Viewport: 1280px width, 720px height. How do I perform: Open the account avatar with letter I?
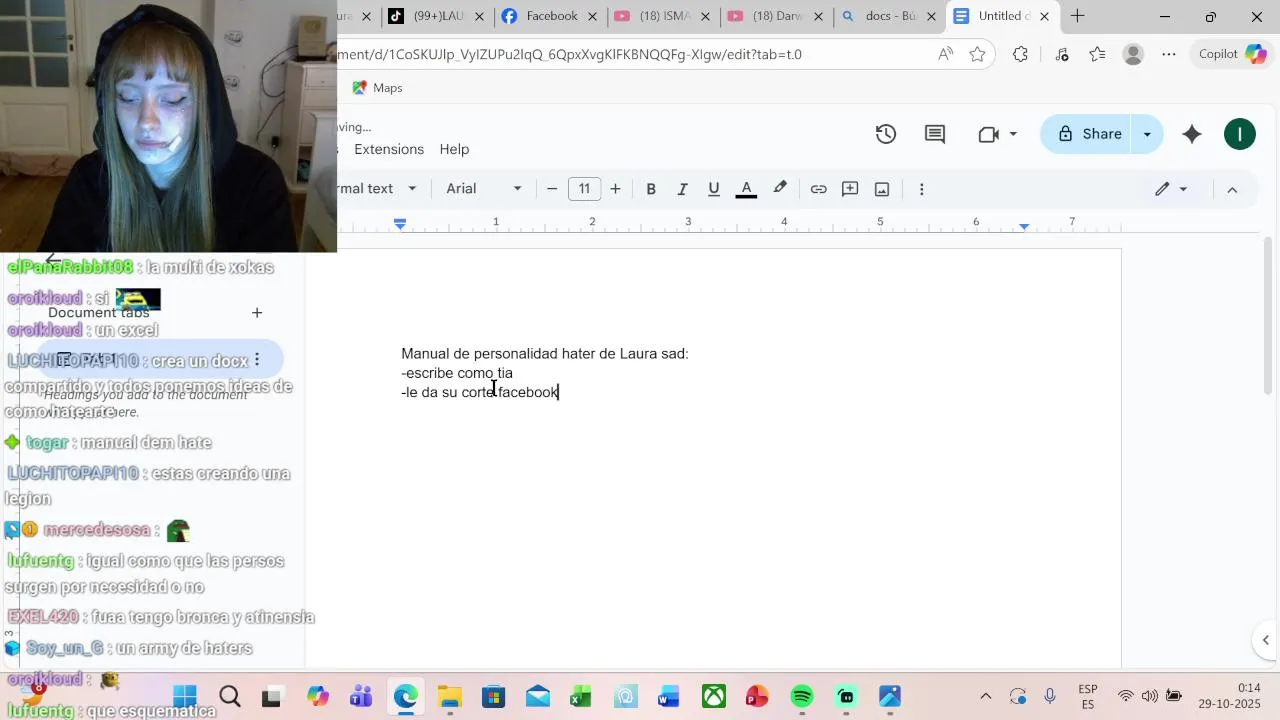coord(1240,134)
